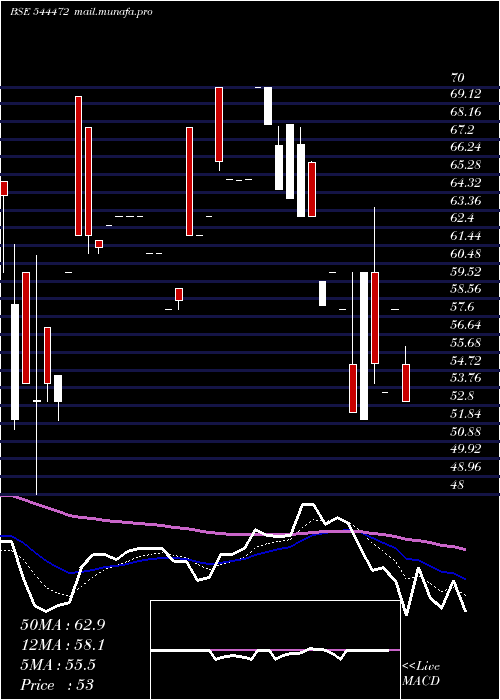
Task: Click the 69.12 price axis label
Action: (x=466, y=94)
